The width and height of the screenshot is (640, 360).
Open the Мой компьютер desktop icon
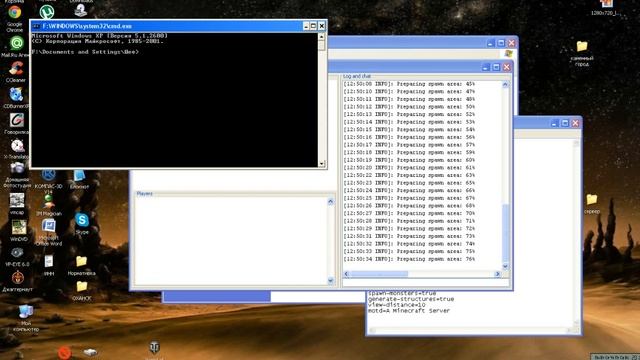point(25,312)
